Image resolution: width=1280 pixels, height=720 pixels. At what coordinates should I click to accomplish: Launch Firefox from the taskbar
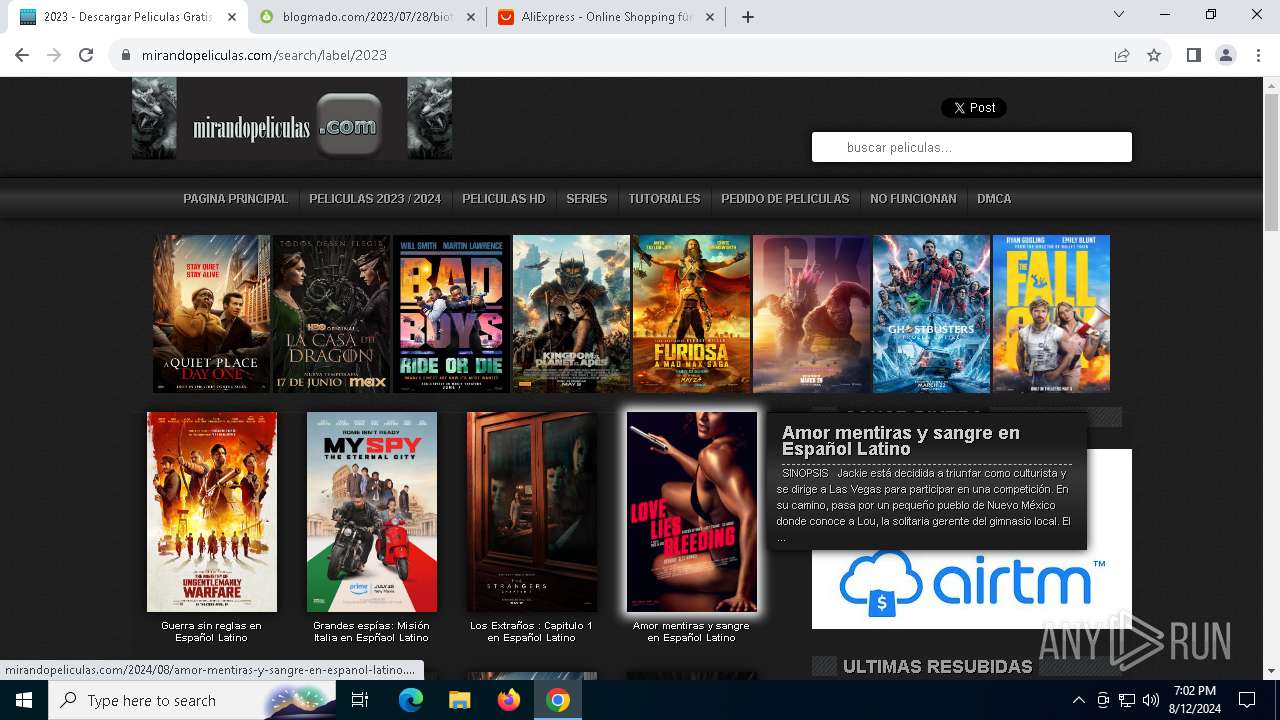[x=508, y=700]
